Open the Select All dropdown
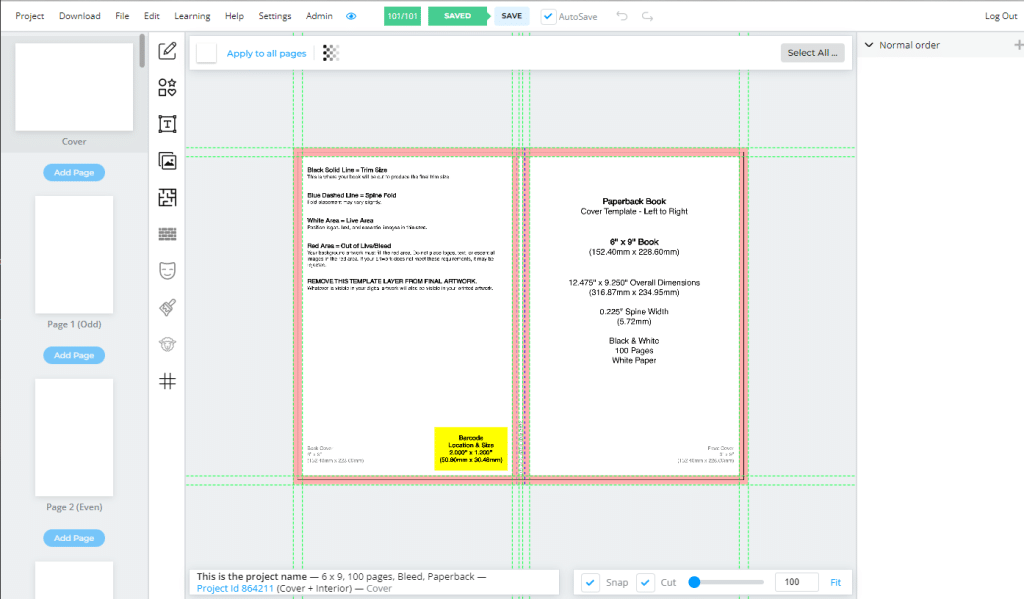This screenshot has height=599, width=1024. coord(812,53)
